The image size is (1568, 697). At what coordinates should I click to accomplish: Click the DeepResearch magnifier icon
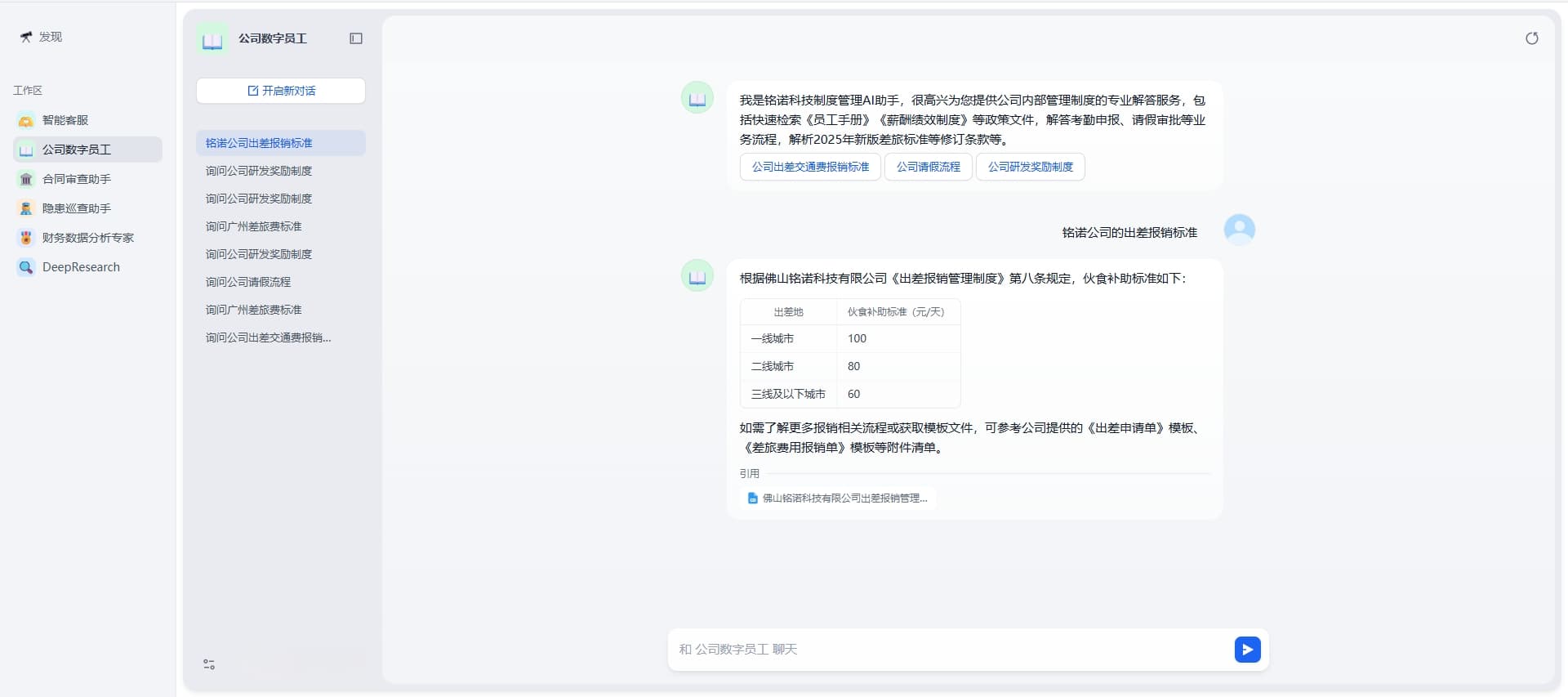coord(26,267)
